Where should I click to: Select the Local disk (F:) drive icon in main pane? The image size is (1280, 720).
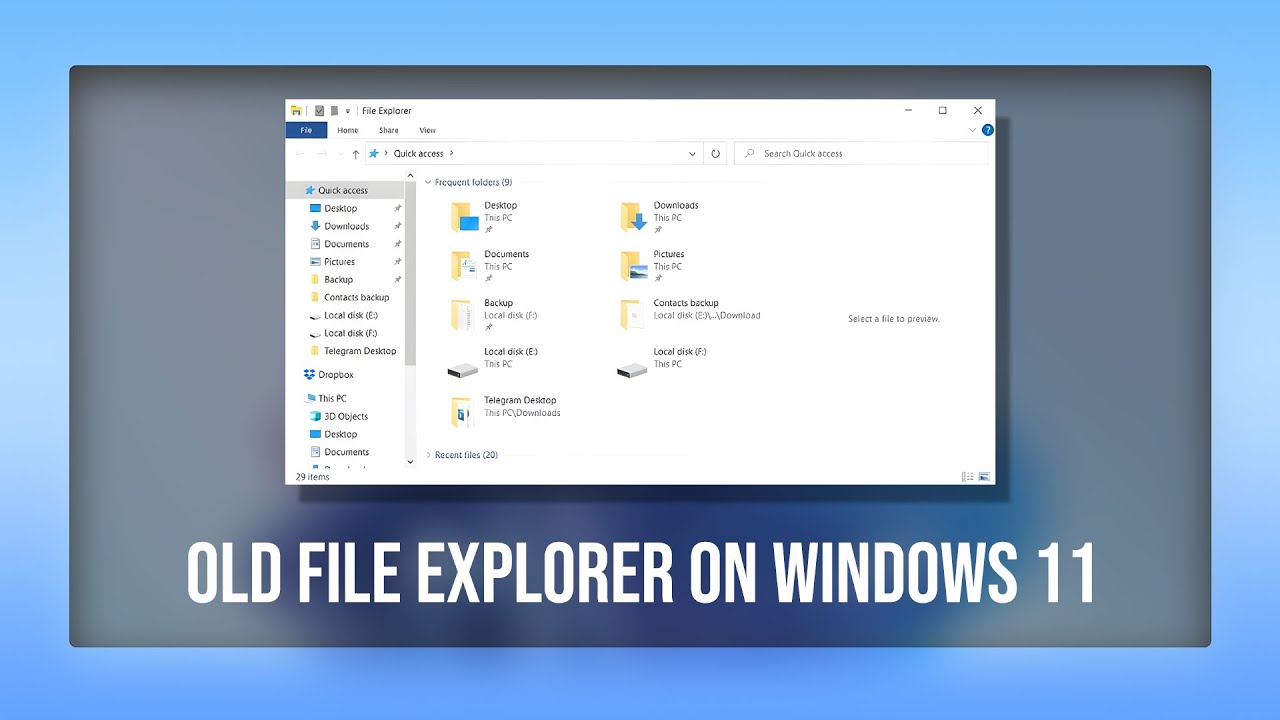[x=634, y=369]
